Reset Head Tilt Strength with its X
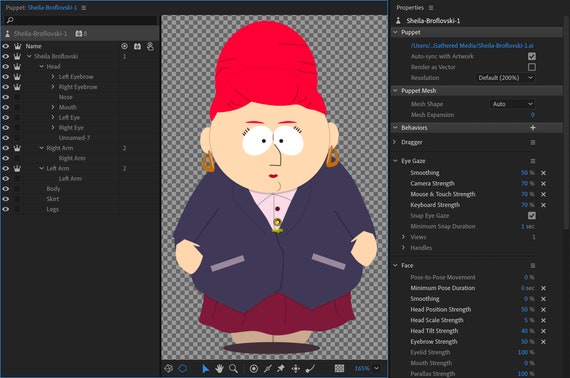This screenshot has height=378, width=570. point(543,331)
